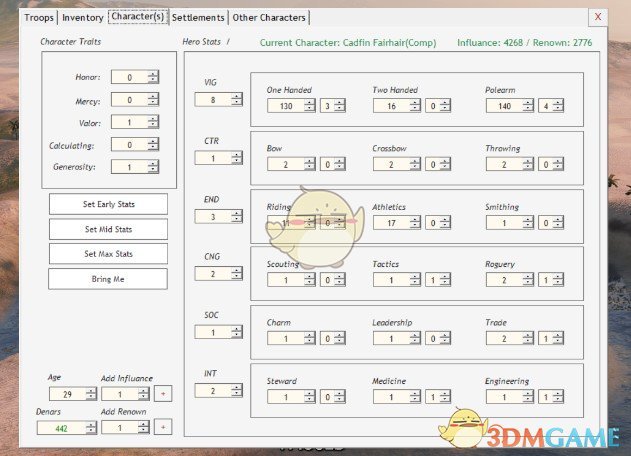Close the window with the X button
Image resolution: width=631 pixels, height=456 pixels.
point(597,17)
